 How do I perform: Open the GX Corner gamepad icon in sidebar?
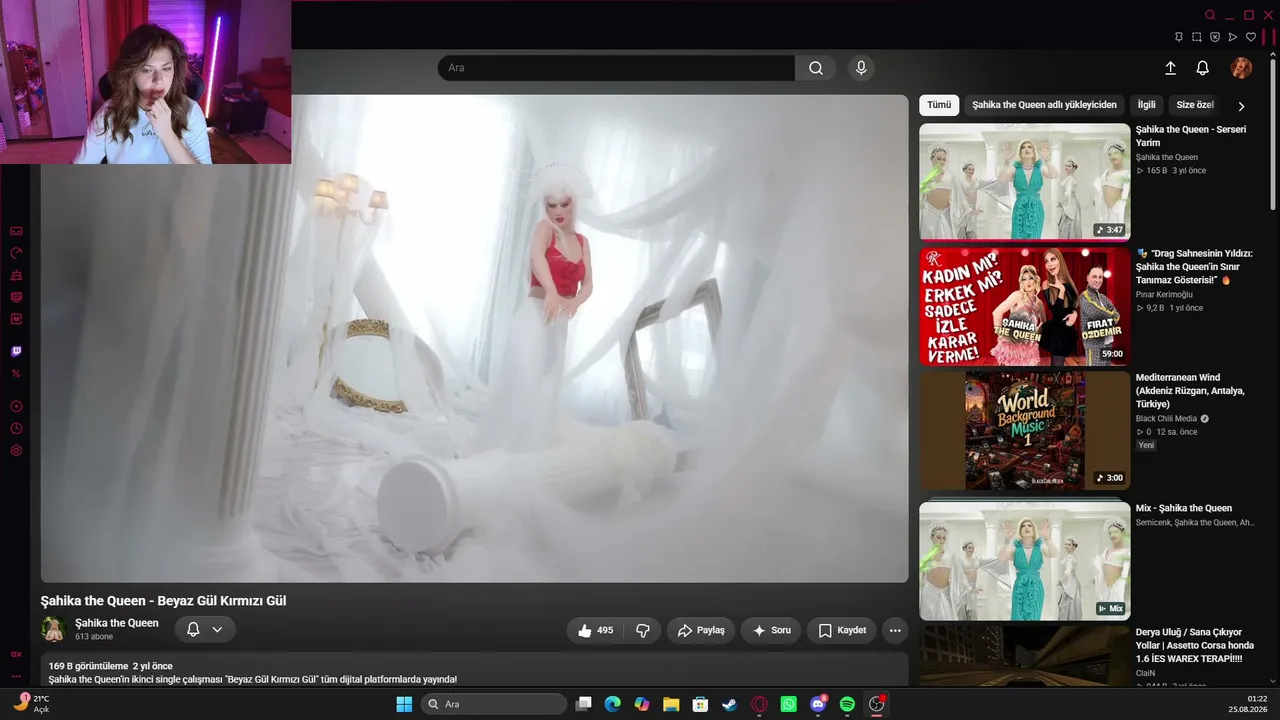tap(16, 231)
